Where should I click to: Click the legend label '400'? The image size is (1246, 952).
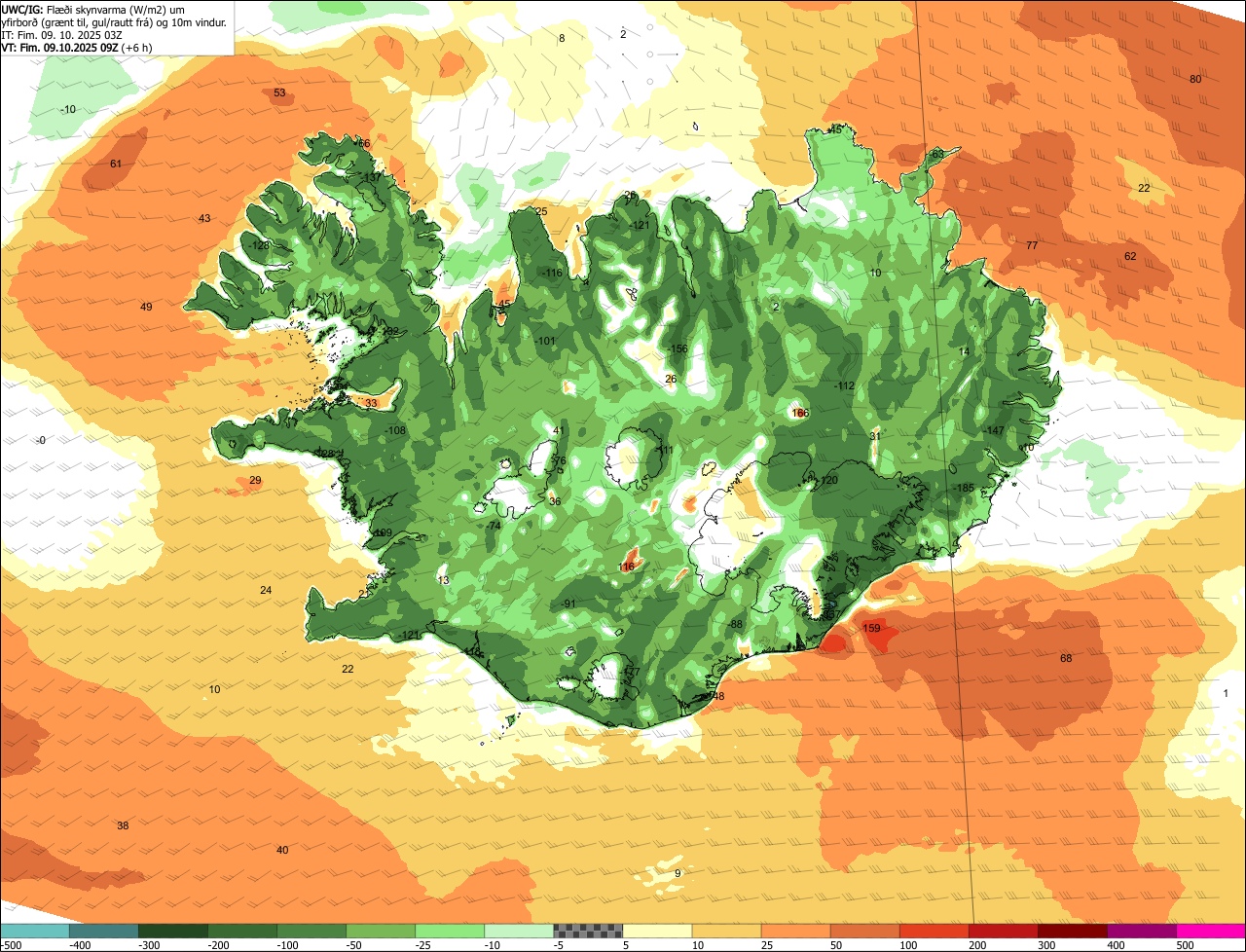1117,944
